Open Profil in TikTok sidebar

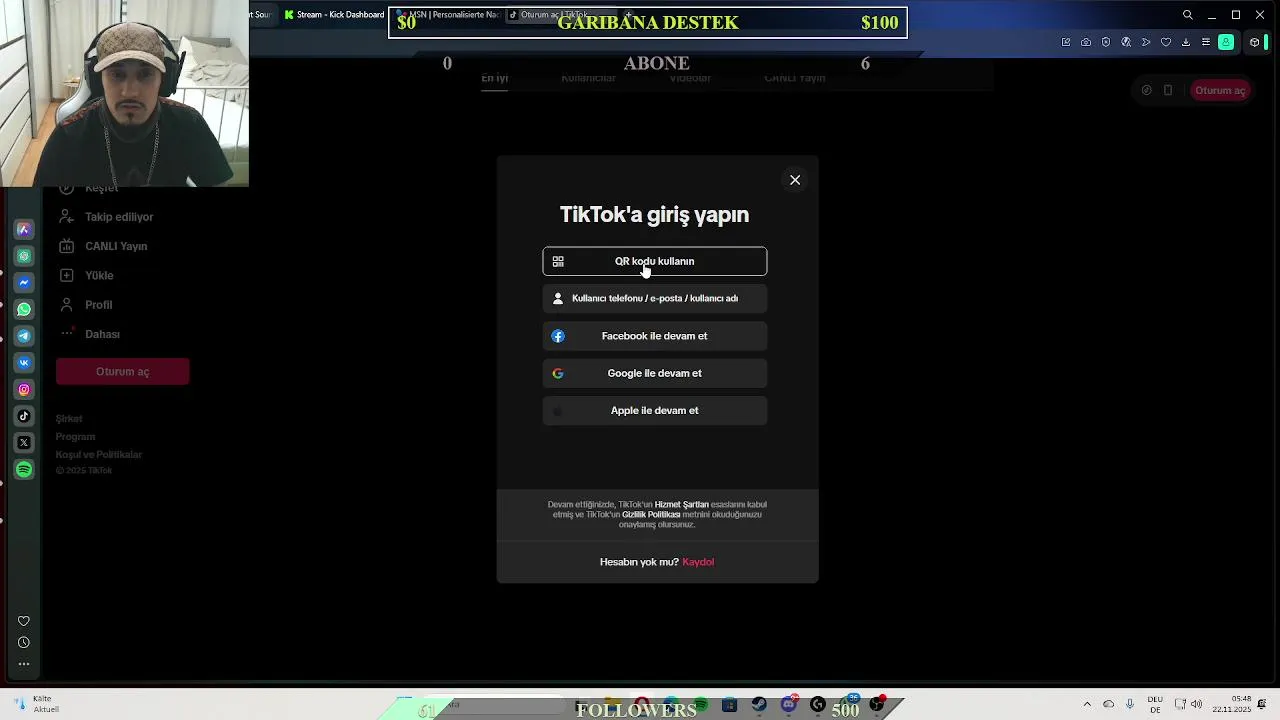pos(85,305)
